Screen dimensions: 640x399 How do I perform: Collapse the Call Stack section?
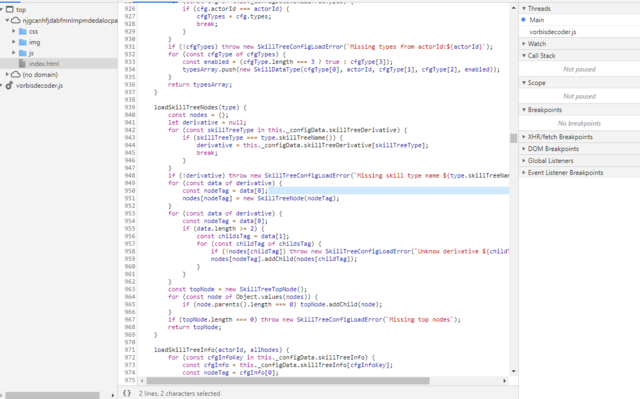524,55
